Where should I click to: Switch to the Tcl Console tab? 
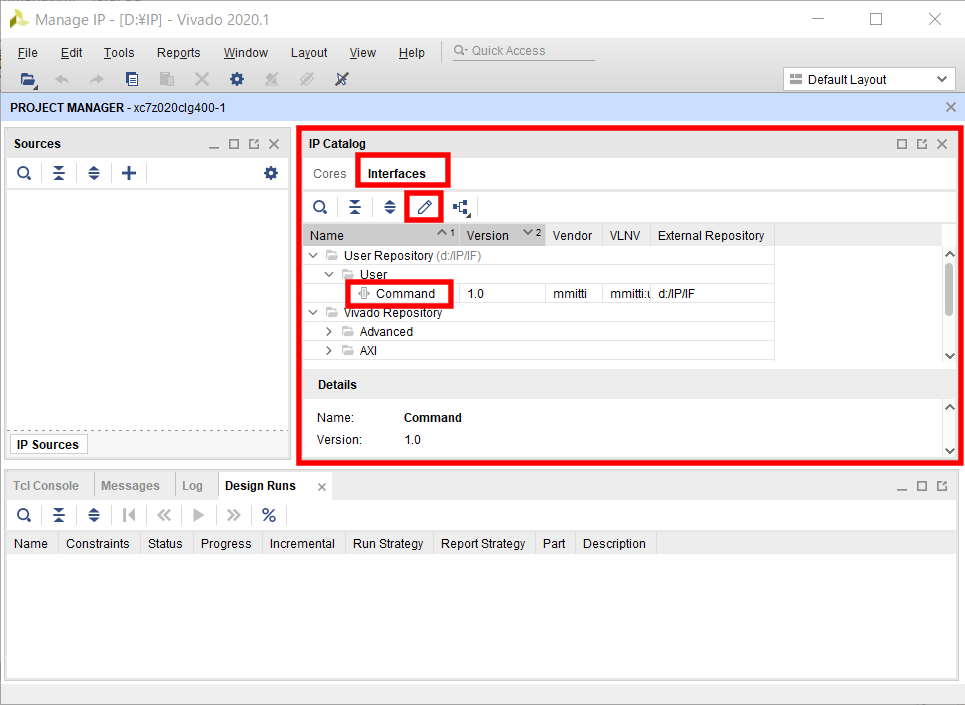(x=46, y=486)
